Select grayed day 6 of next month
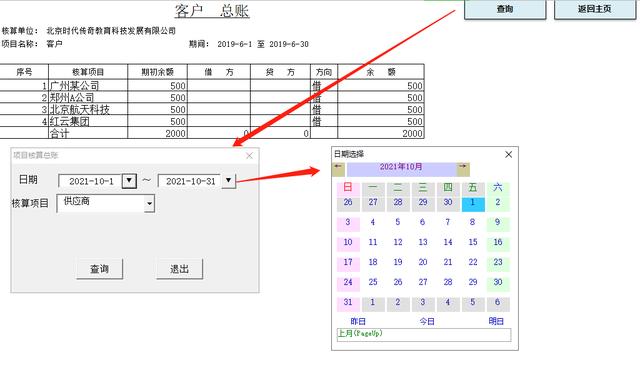 [x=498, y=303]
